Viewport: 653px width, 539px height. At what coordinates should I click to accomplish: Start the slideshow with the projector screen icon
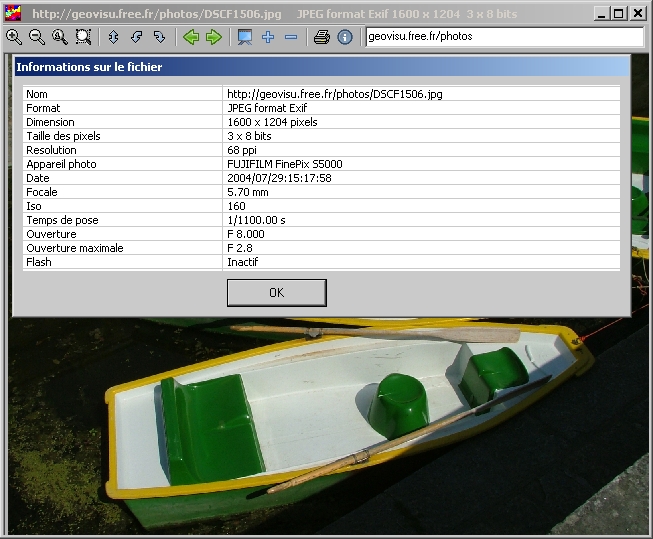pyautogui.click(x=245, y=37)
